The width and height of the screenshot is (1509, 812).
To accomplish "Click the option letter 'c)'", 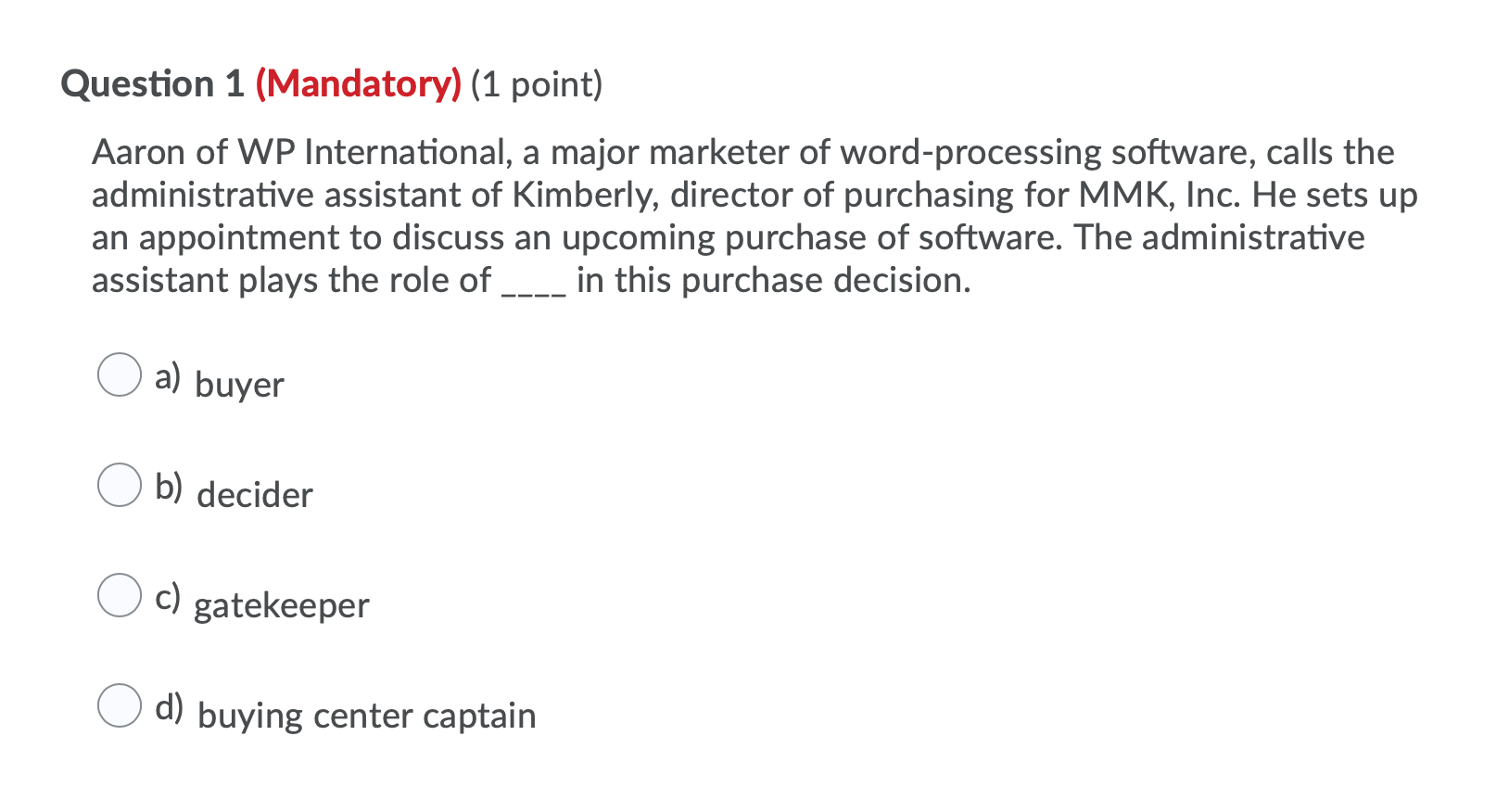I will click(167, 596).
